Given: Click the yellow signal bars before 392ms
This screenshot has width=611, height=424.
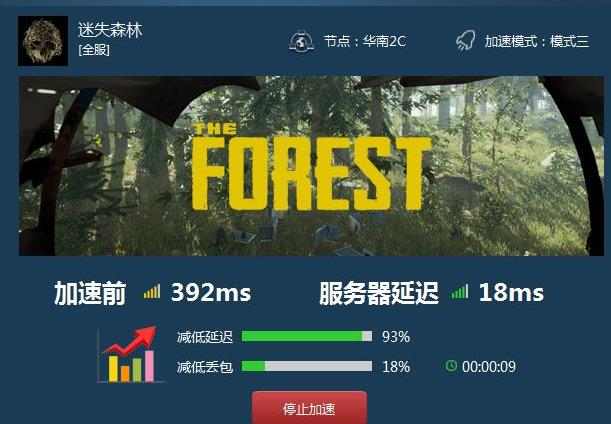Looking at the screenshot, I should [152, 292].
